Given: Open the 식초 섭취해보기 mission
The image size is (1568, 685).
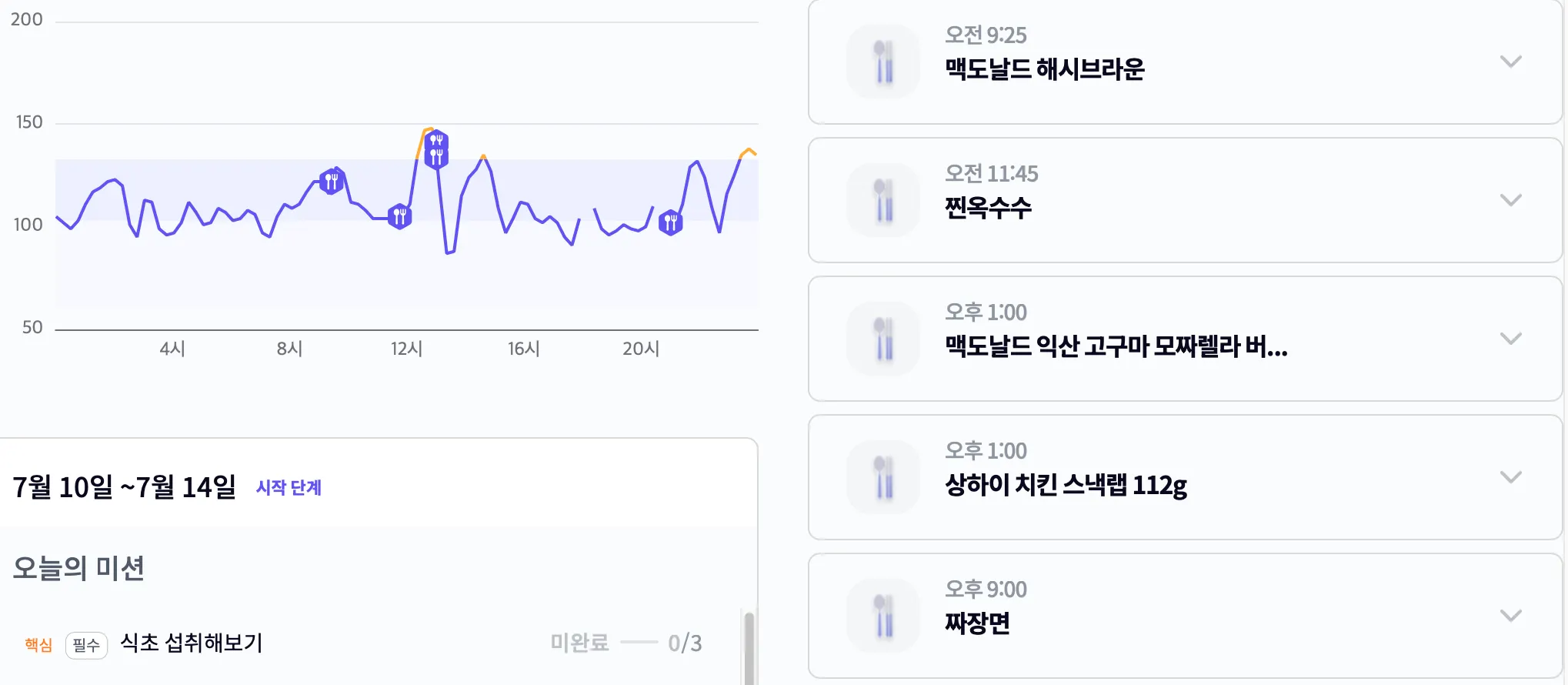Looking at the screenshot, I should (x=192, y=643).
